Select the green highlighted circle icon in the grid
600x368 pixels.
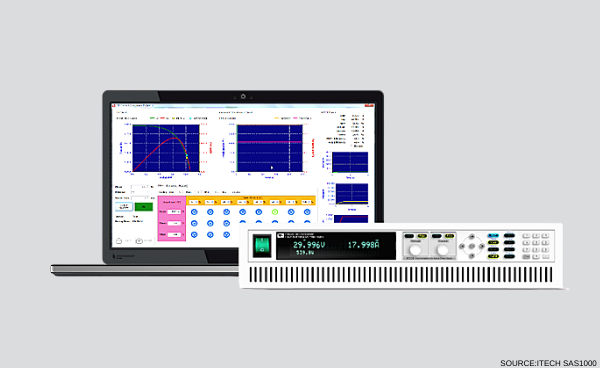(x=275, y=212)
